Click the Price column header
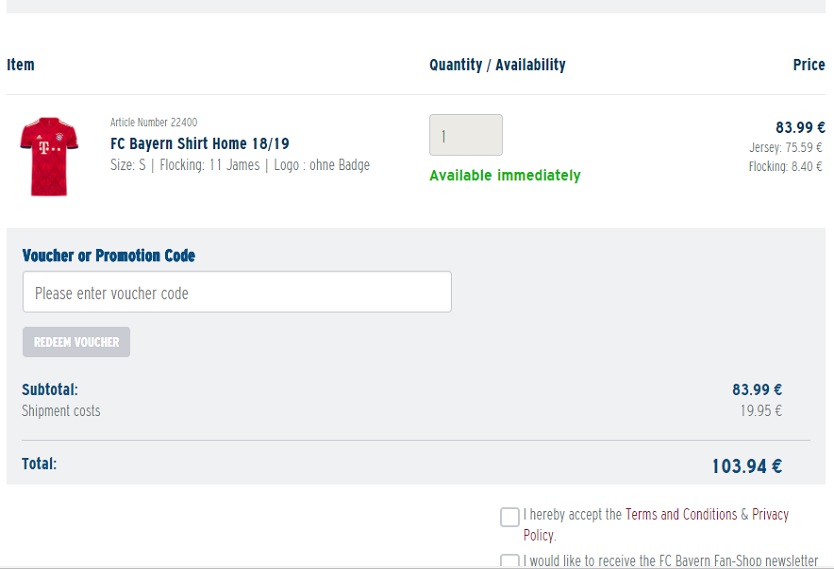834x569 pixels. pos(809,65)
